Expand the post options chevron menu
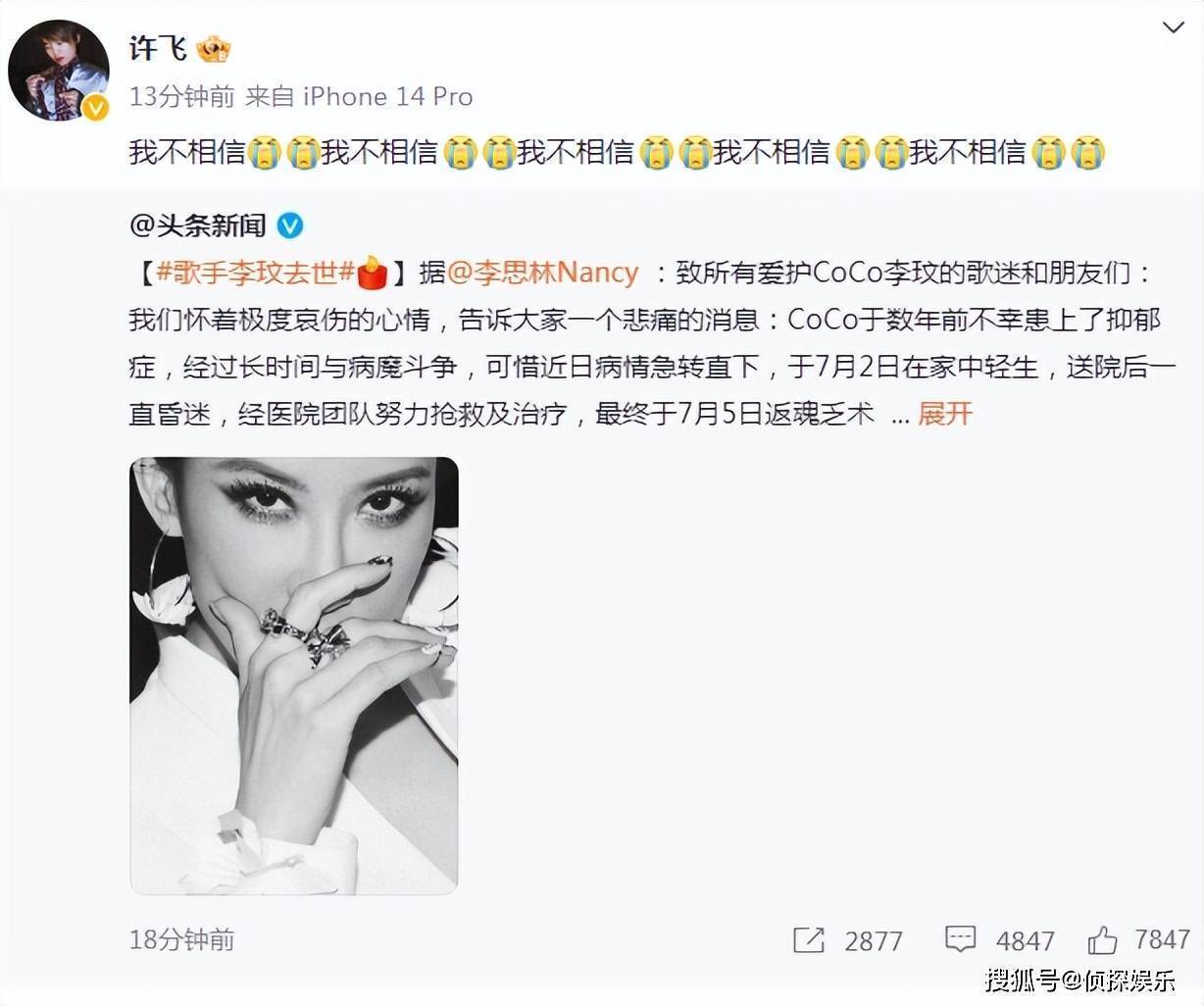1204x1006 pixels. coord(1173,28)
